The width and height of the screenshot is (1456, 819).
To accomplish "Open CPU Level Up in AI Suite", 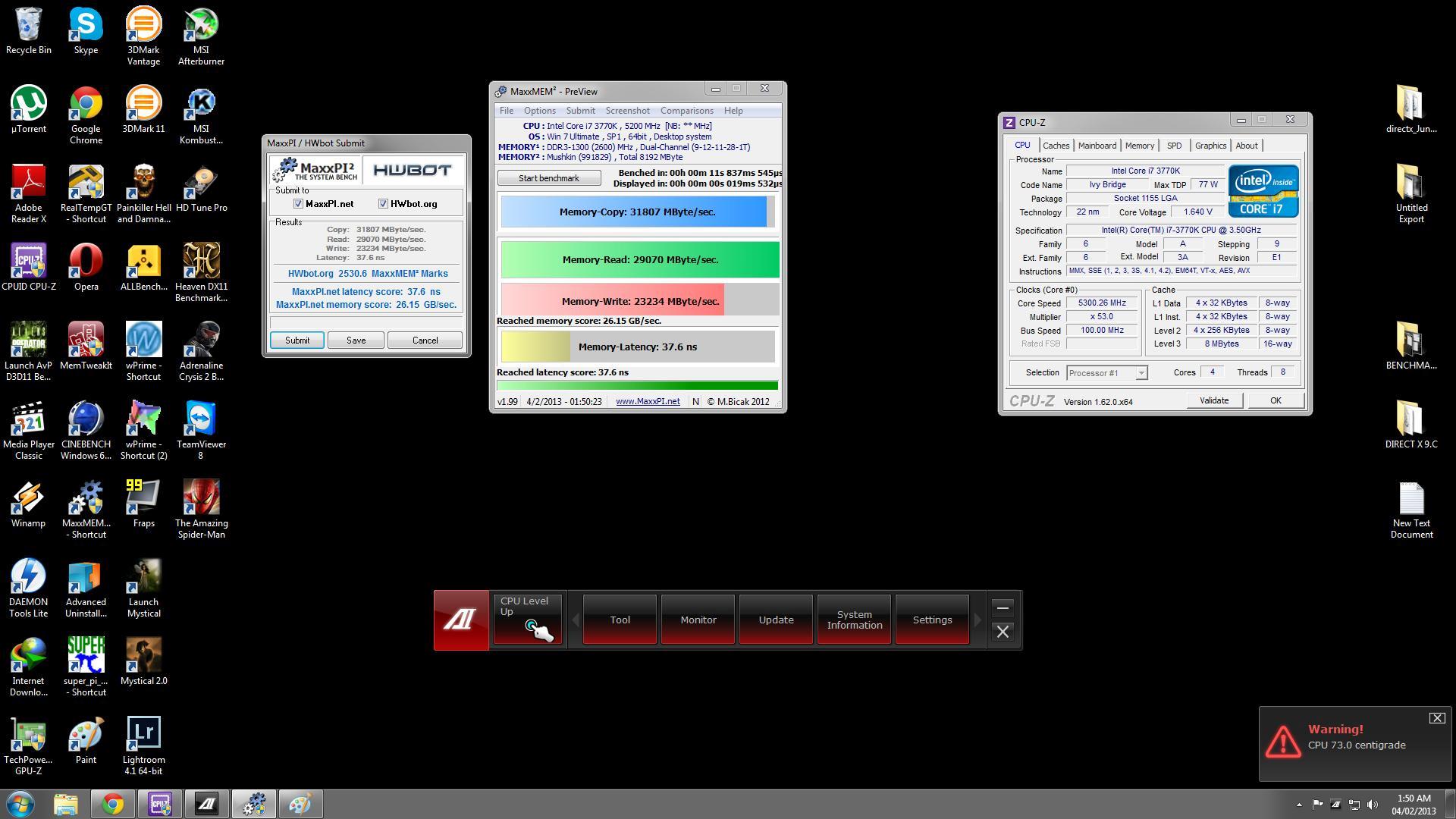I will (528, 620).
